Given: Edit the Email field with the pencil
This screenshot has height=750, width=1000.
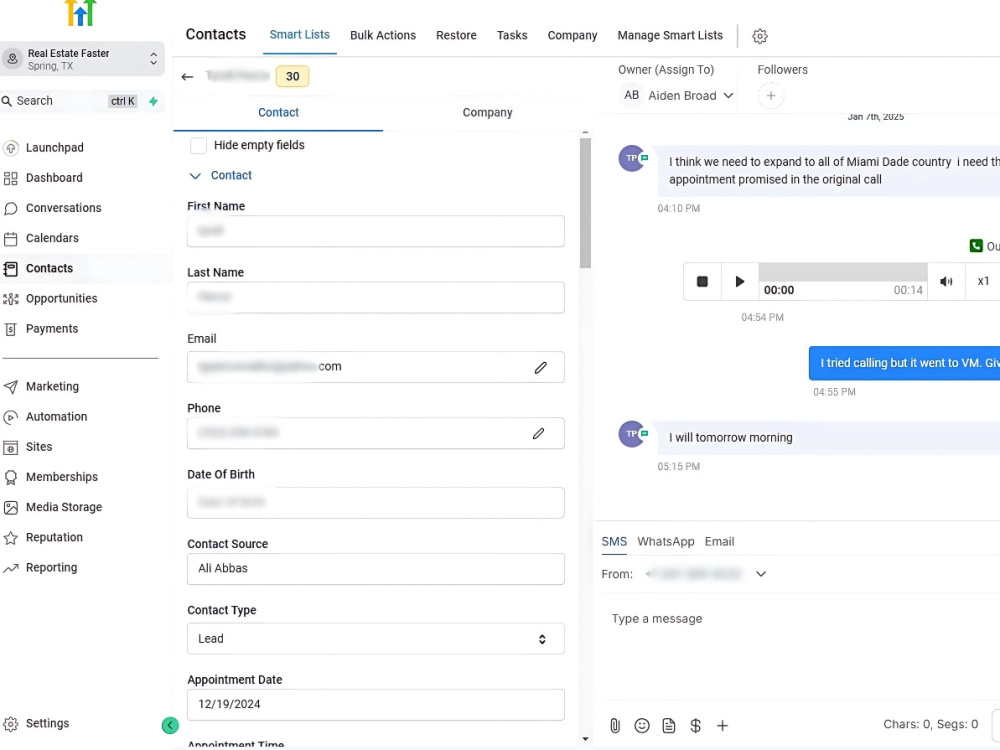Looking at the screenshot, I should [x=540, y=367].
